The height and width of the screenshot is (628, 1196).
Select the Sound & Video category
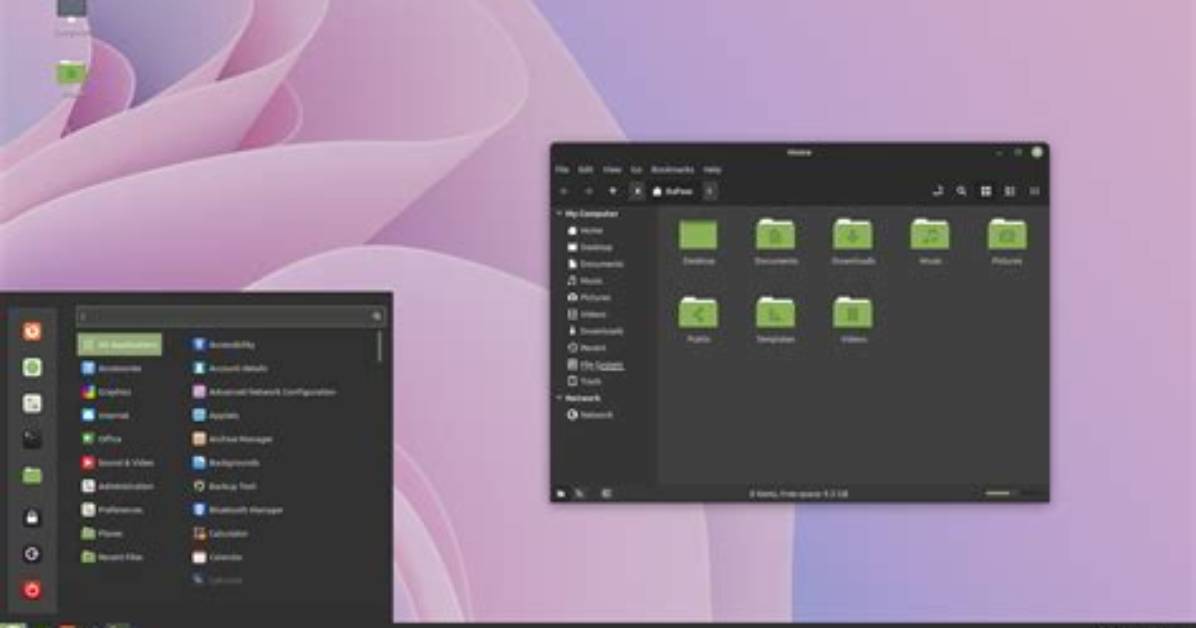[x=118, y=463]
